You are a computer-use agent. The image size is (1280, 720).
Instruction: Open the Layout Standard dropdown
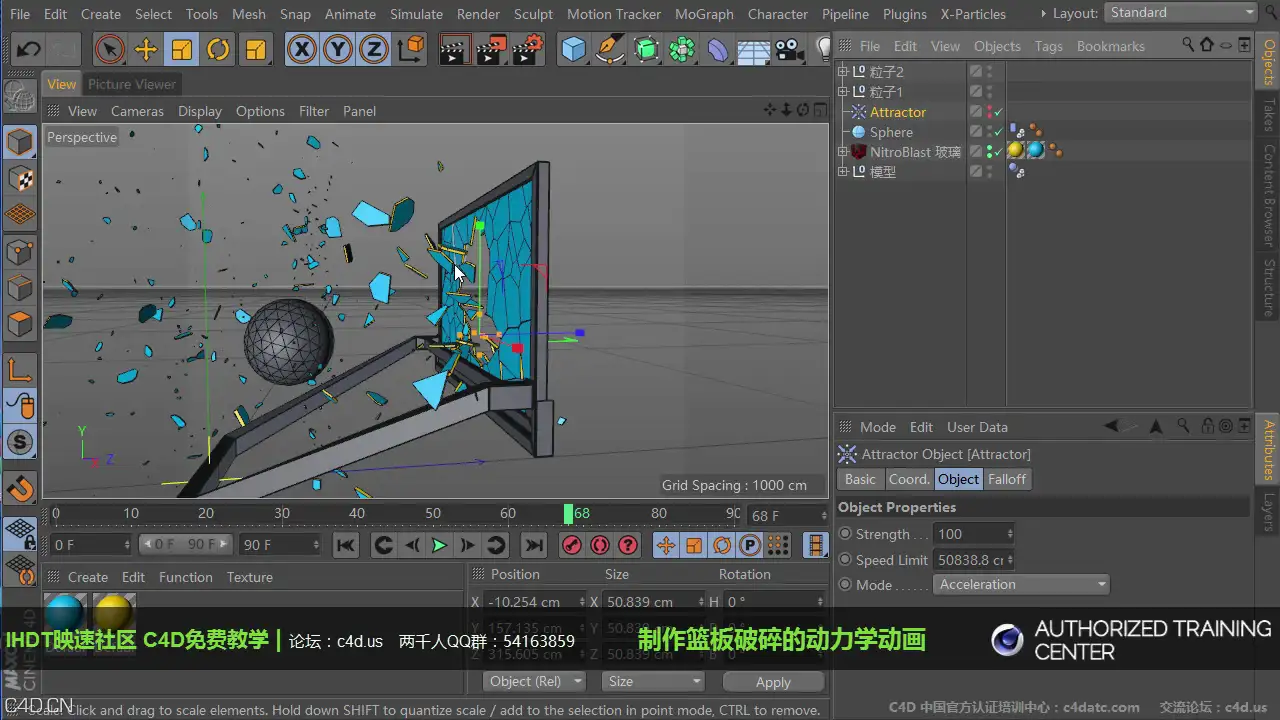pos(1180,13)
